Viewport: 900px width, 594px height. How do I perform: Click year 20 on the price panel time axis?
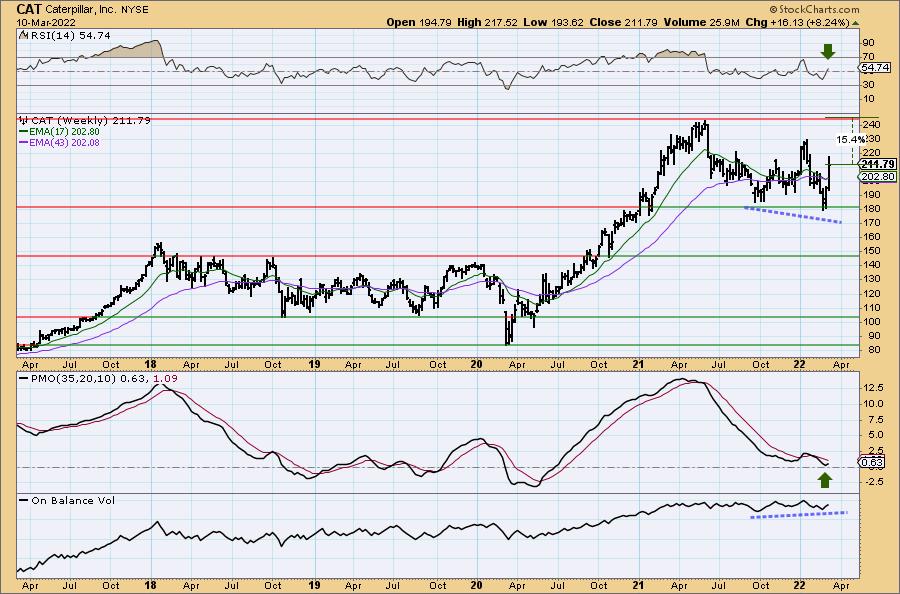pos(476,364)
